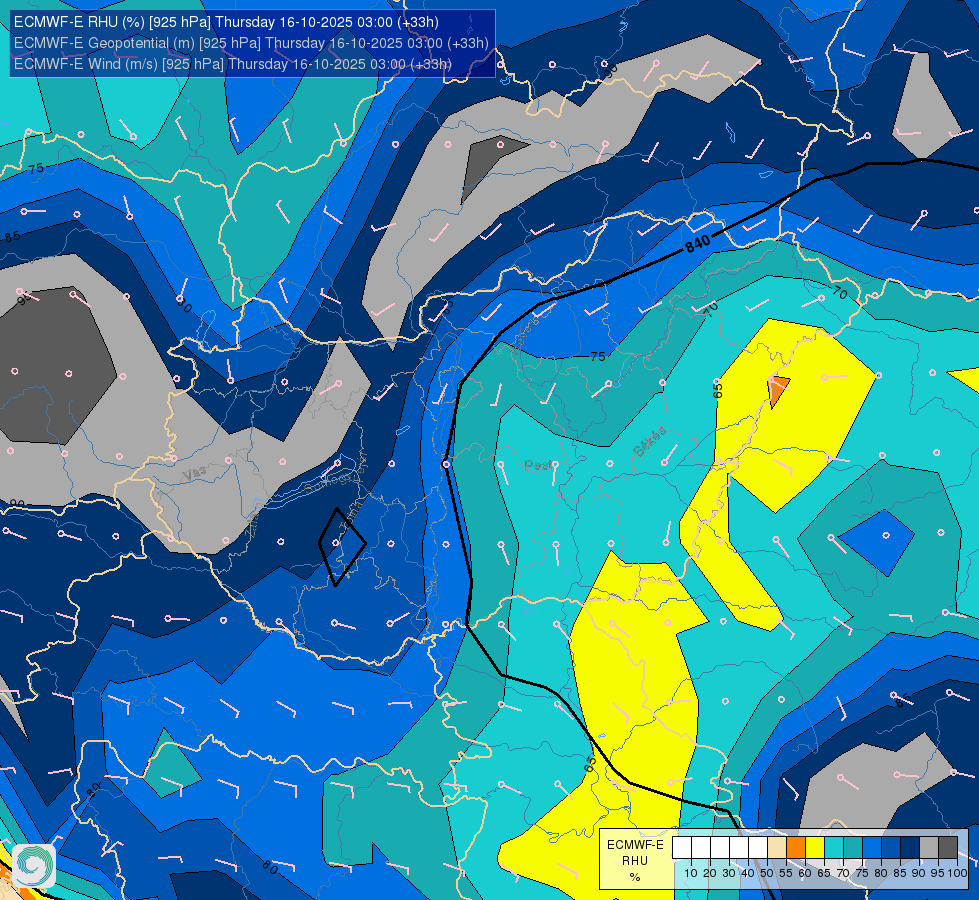Click the legend tick label '20'
This screenshot has width=979, height=900.
(710, 873)
